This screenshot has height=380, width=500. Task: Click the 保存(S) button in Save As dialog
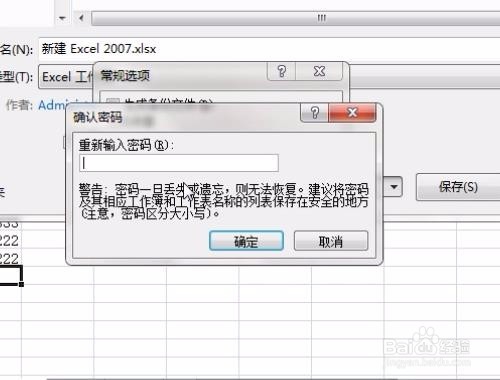coord(458,187)
